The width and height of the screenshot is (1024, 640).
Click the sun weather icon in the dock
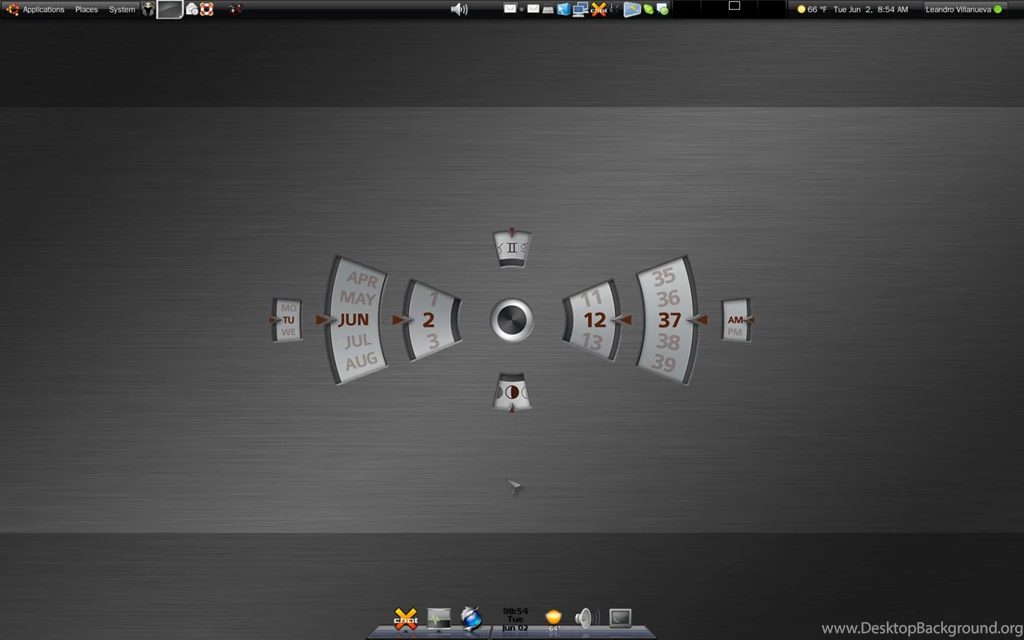(x=553, y=618)
